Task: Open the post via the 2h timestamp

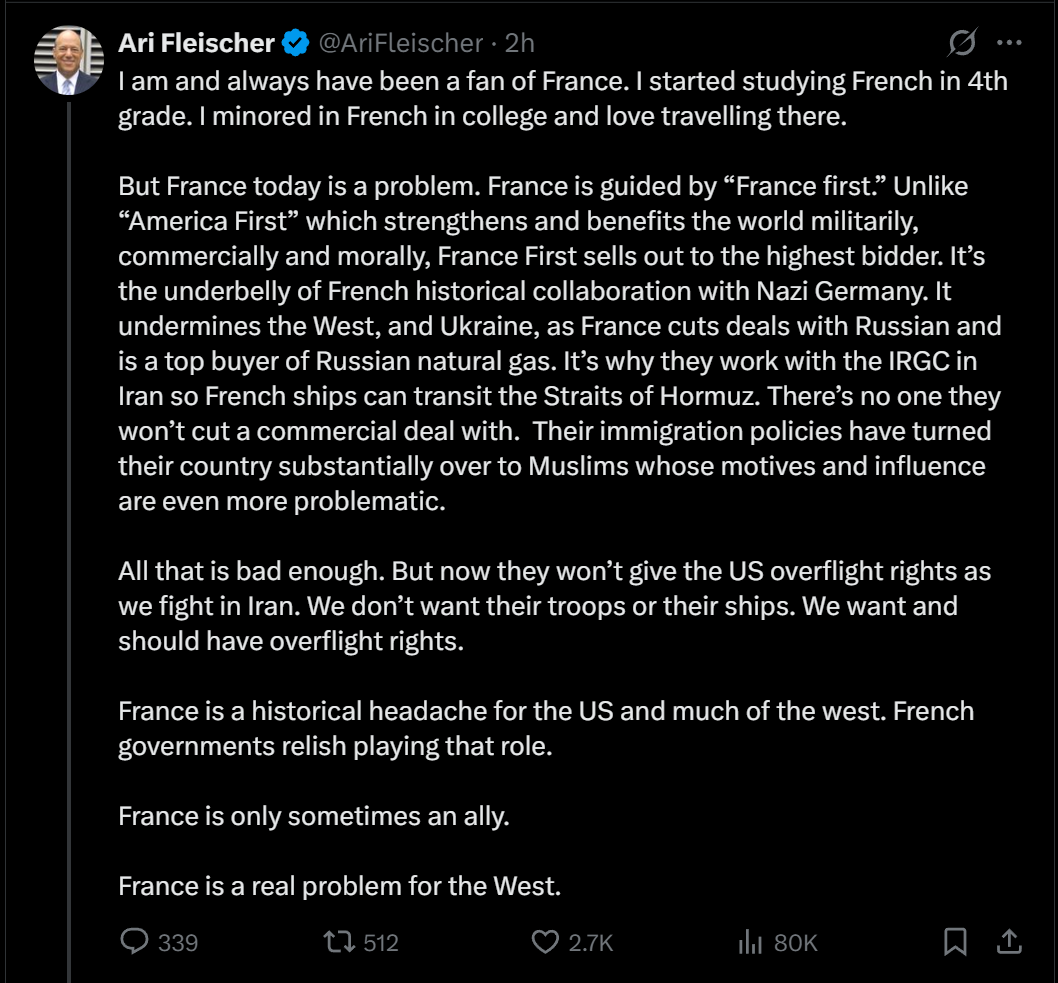Action: [x=519, y=43]
